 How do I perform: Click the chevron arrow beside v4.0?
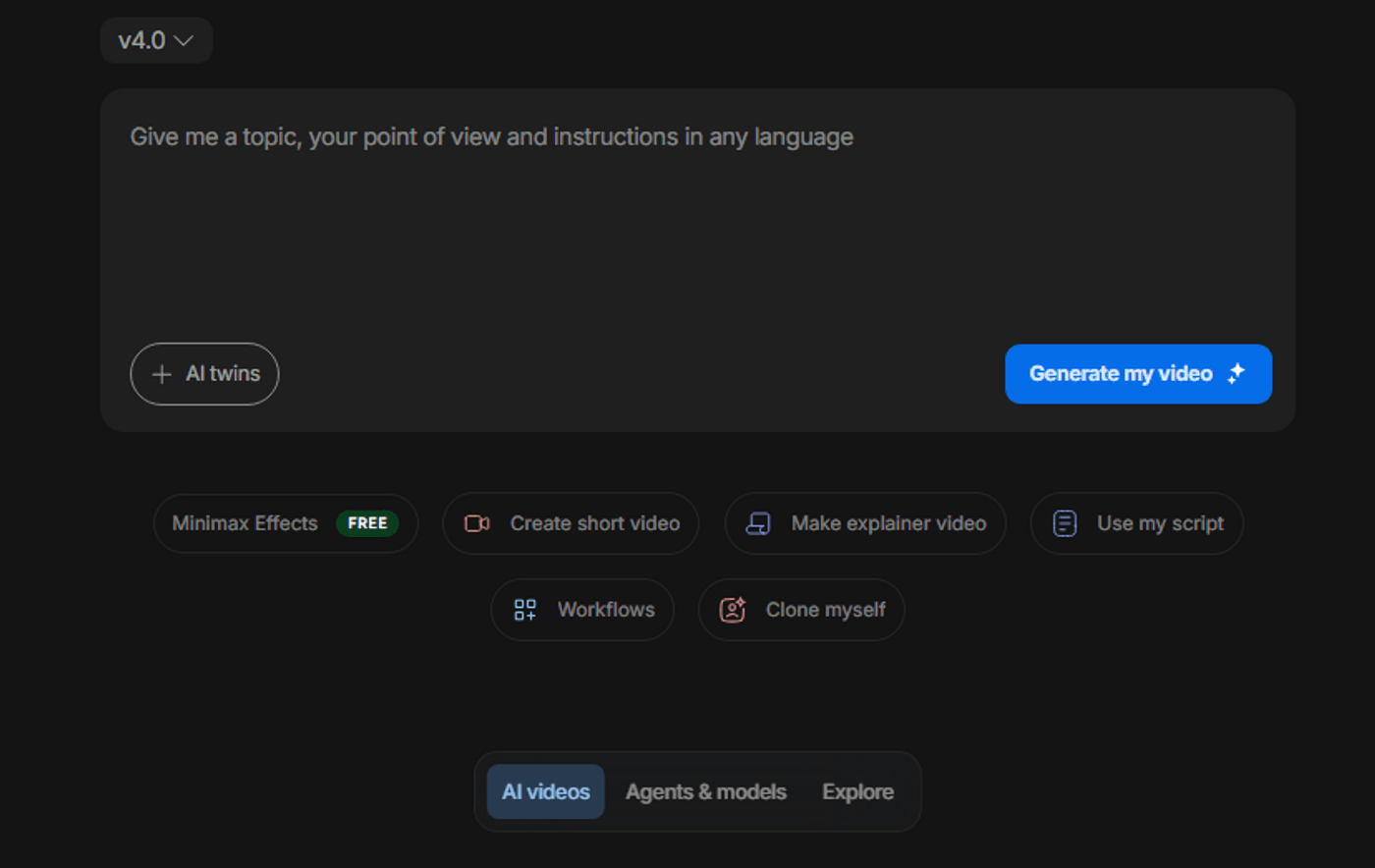[x=184, y=40]
